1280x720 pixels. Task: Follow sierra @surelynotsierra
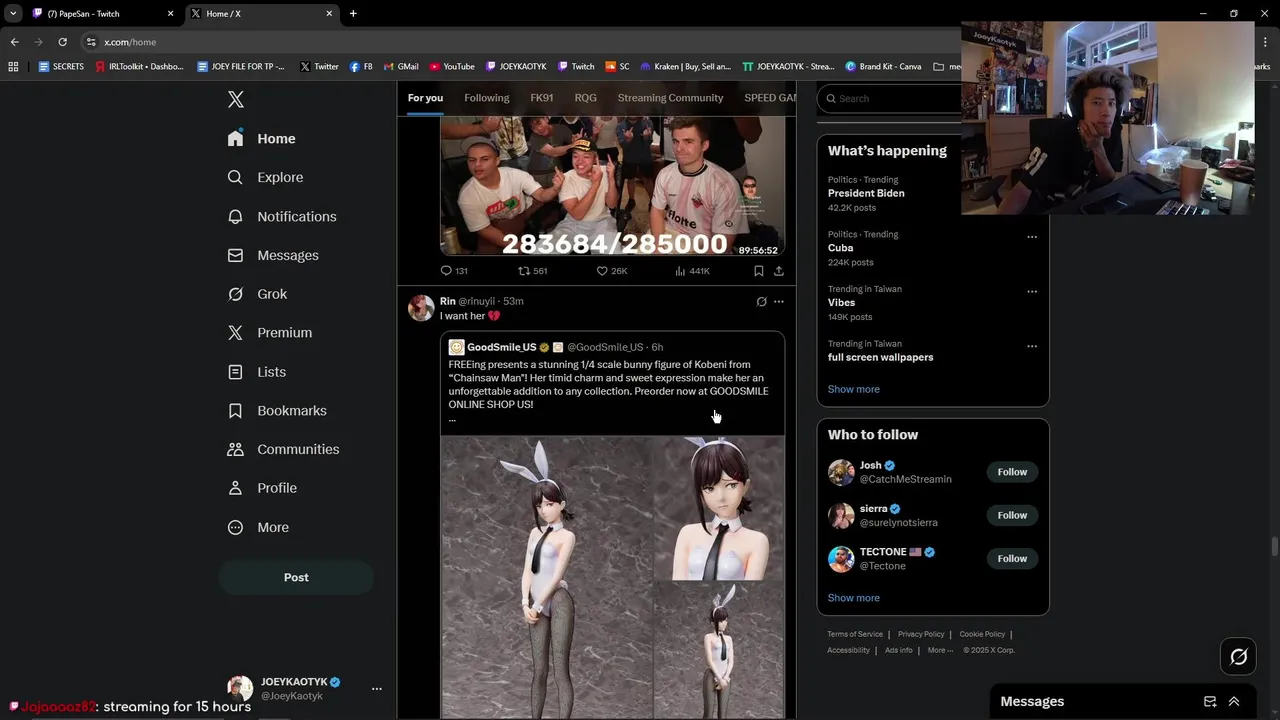point(1012,515)
